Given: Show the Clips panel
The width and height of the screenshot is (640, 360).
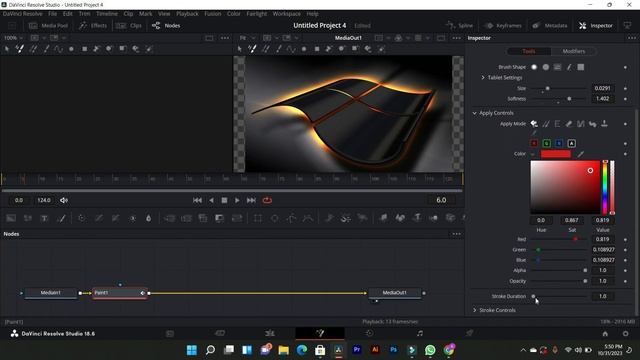Looking at the screenshot, I should coord(129,25).
